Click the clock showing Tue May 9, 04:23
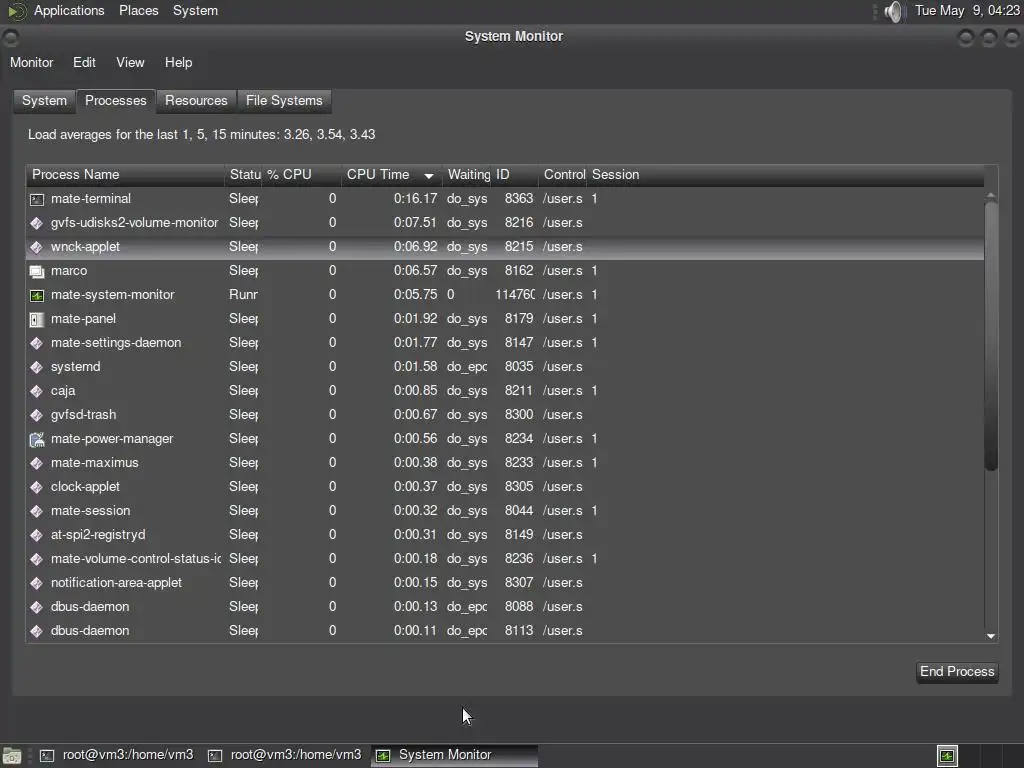Image resolution: width=1024 pixels, height=768 pixels. (967, 11)
